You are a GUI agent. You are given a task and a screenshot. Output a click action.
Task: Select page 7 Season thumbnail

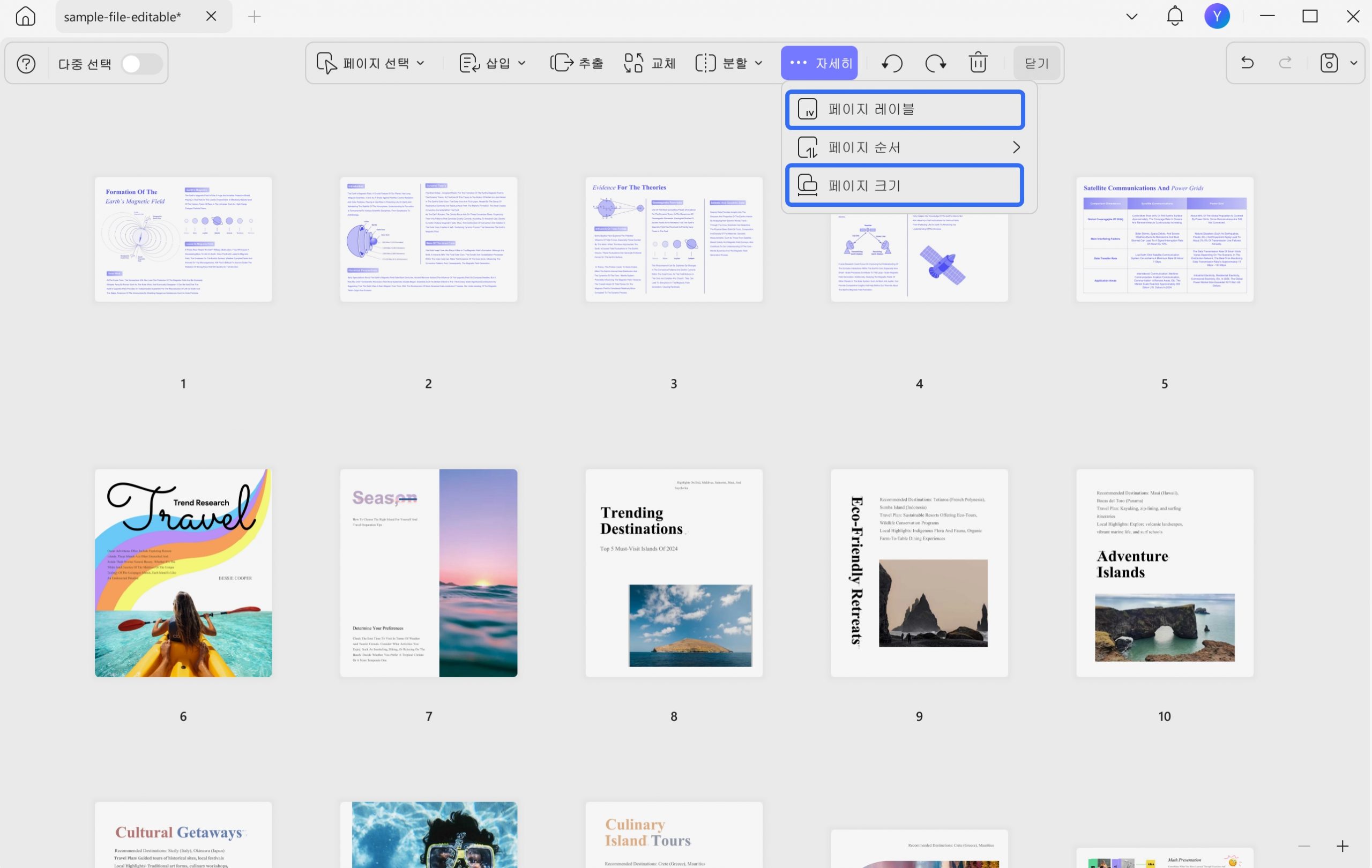pos(428,573)
